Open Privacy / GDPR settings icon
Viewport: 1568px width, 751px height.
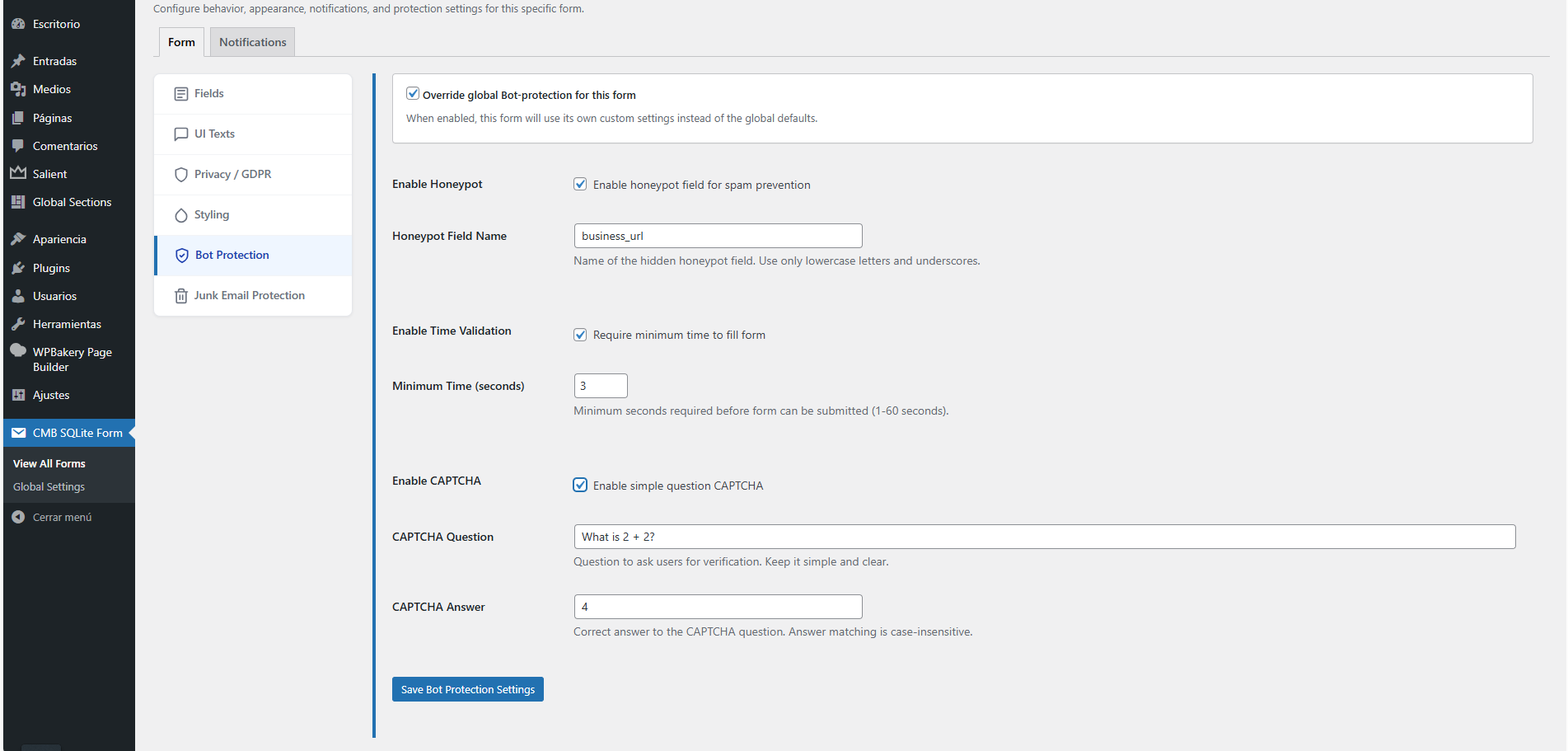(181, 174)
